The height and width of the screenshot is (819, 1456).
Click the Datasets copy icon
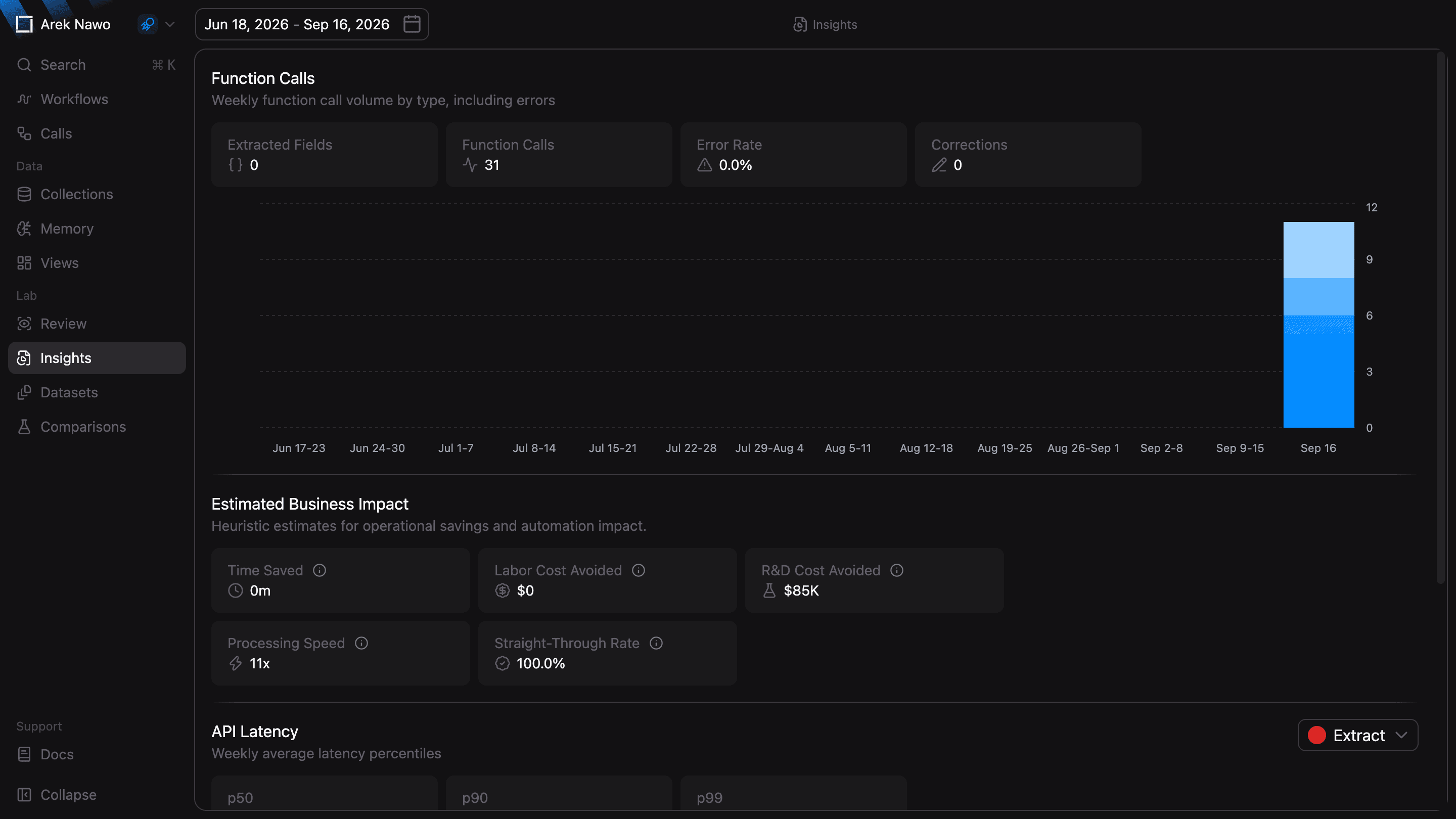click(24, 393)
